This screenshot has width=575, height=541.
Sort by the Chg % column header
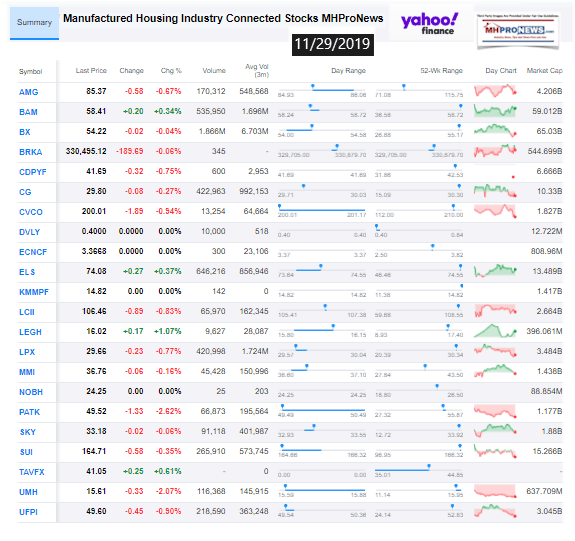[171, 70]
